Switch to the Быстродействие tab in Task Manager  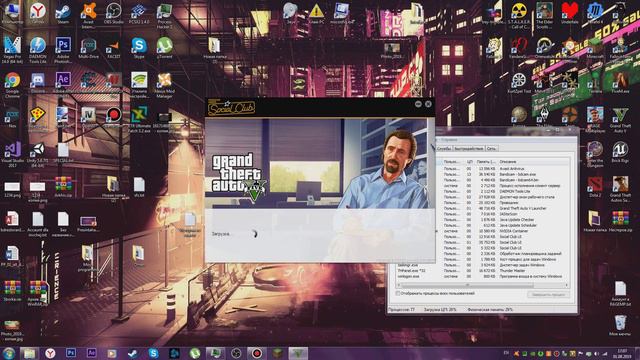[x=469, y=149]
